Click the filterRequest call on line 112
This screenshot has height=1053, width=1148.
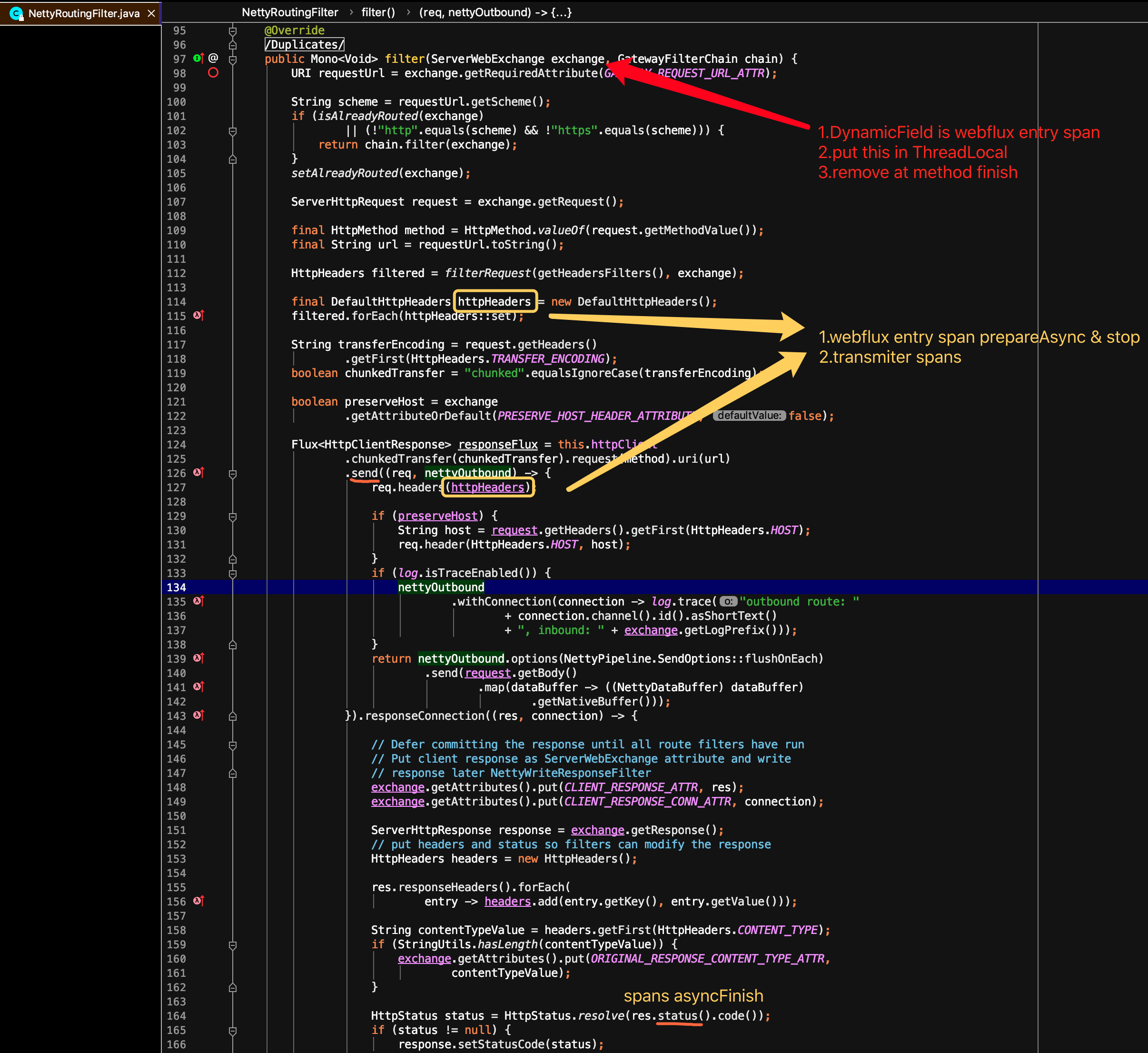tap(487, 273)
